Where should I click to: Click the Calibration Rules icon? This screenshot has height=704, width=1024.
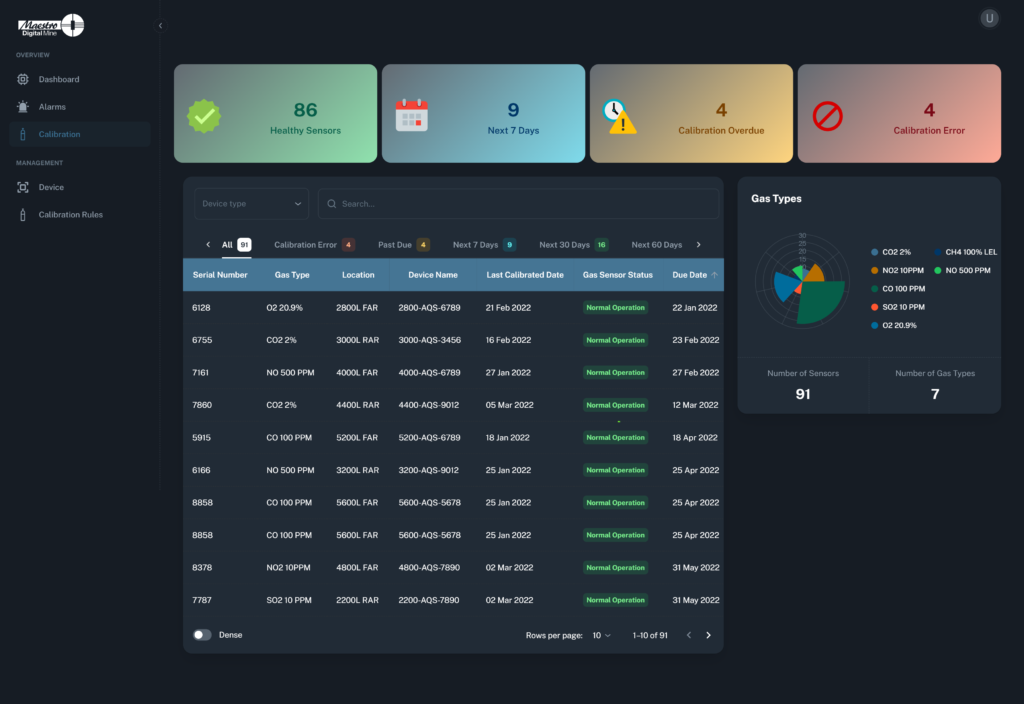tap(23, 215)
